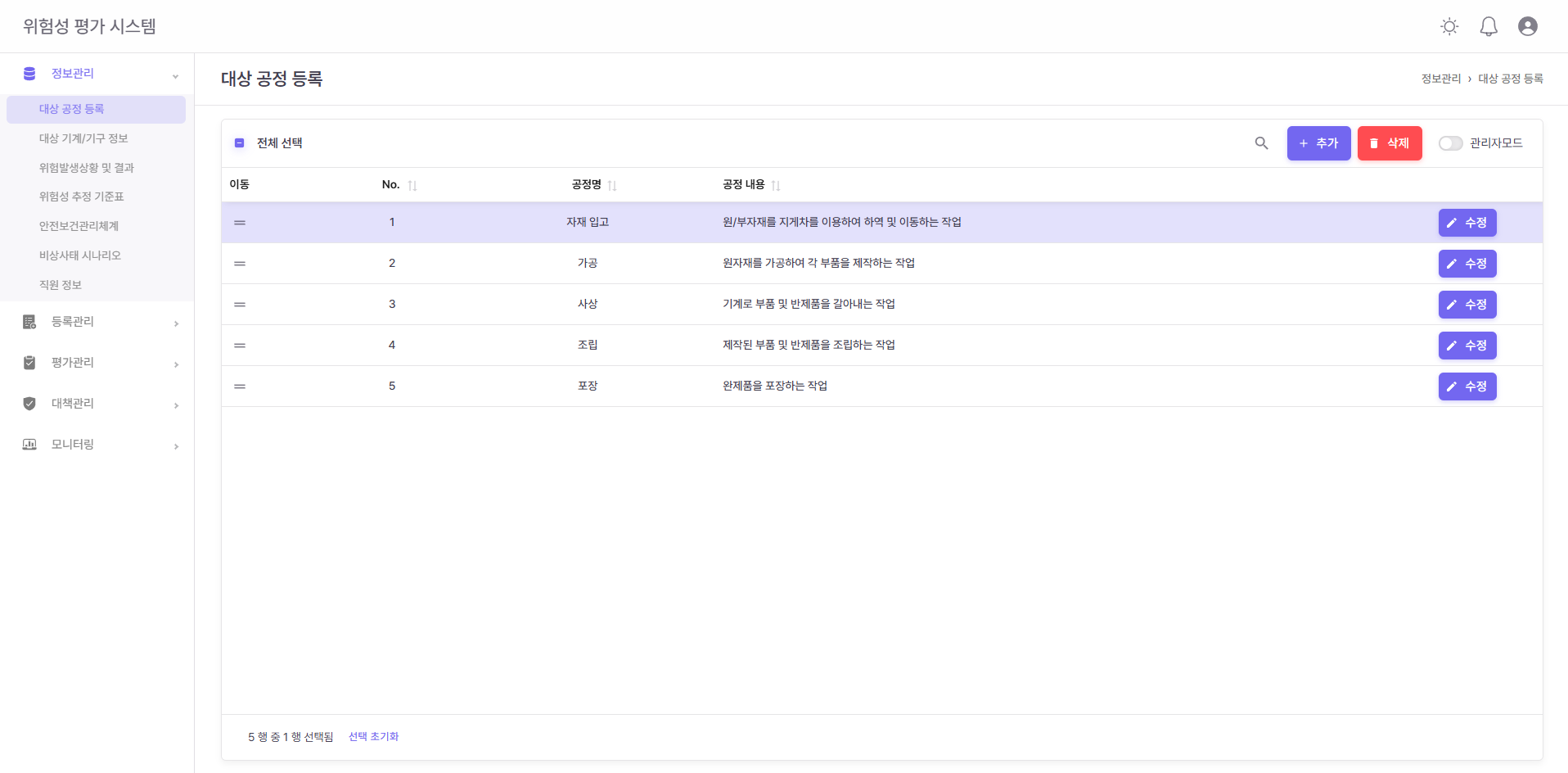Viewport: 1568px width, 773px height.
Task: Click 선택 초기화 link
Action: tap(373, 737)
